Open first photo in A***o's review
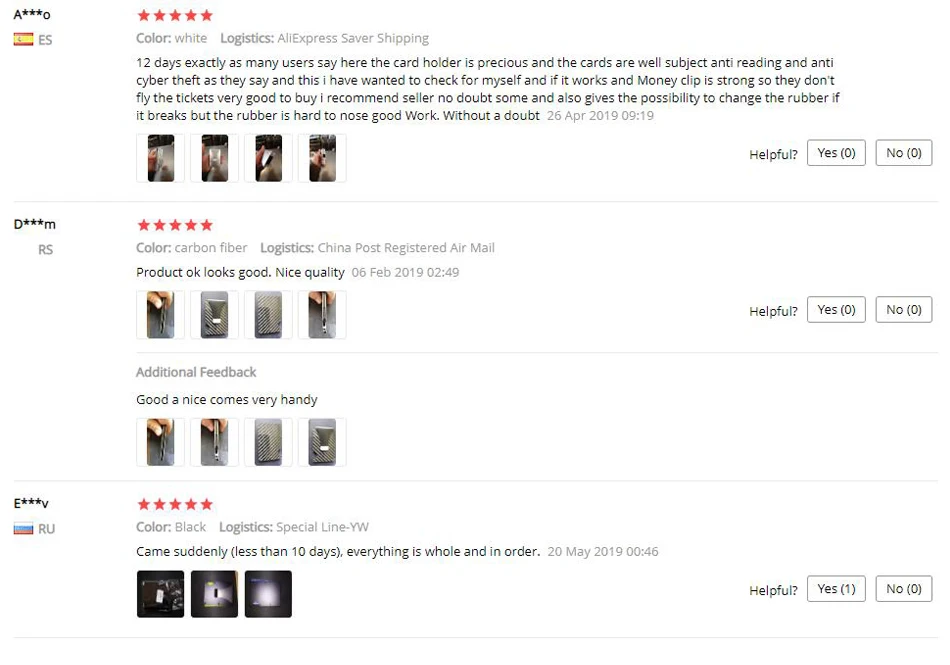This screenshot has height=665, width=950. pyautogui.click(x=161, y=158)
